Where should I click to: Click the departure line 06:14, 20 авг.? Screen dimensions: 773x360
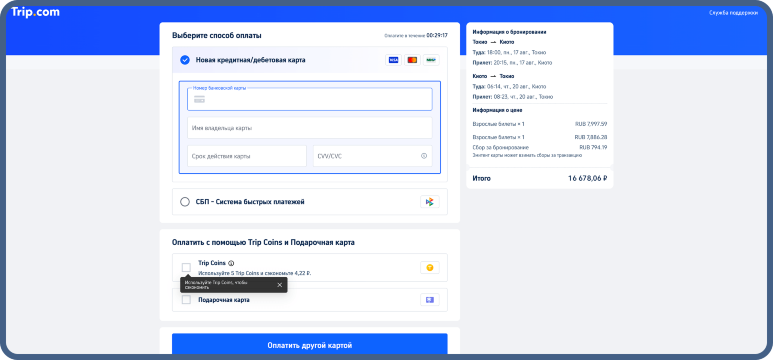509,86
